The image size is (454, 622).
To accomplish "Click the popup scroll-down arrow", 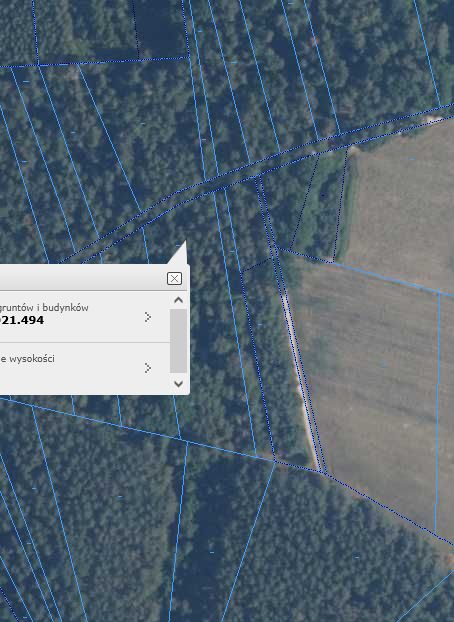I will [x=179, y=383].
